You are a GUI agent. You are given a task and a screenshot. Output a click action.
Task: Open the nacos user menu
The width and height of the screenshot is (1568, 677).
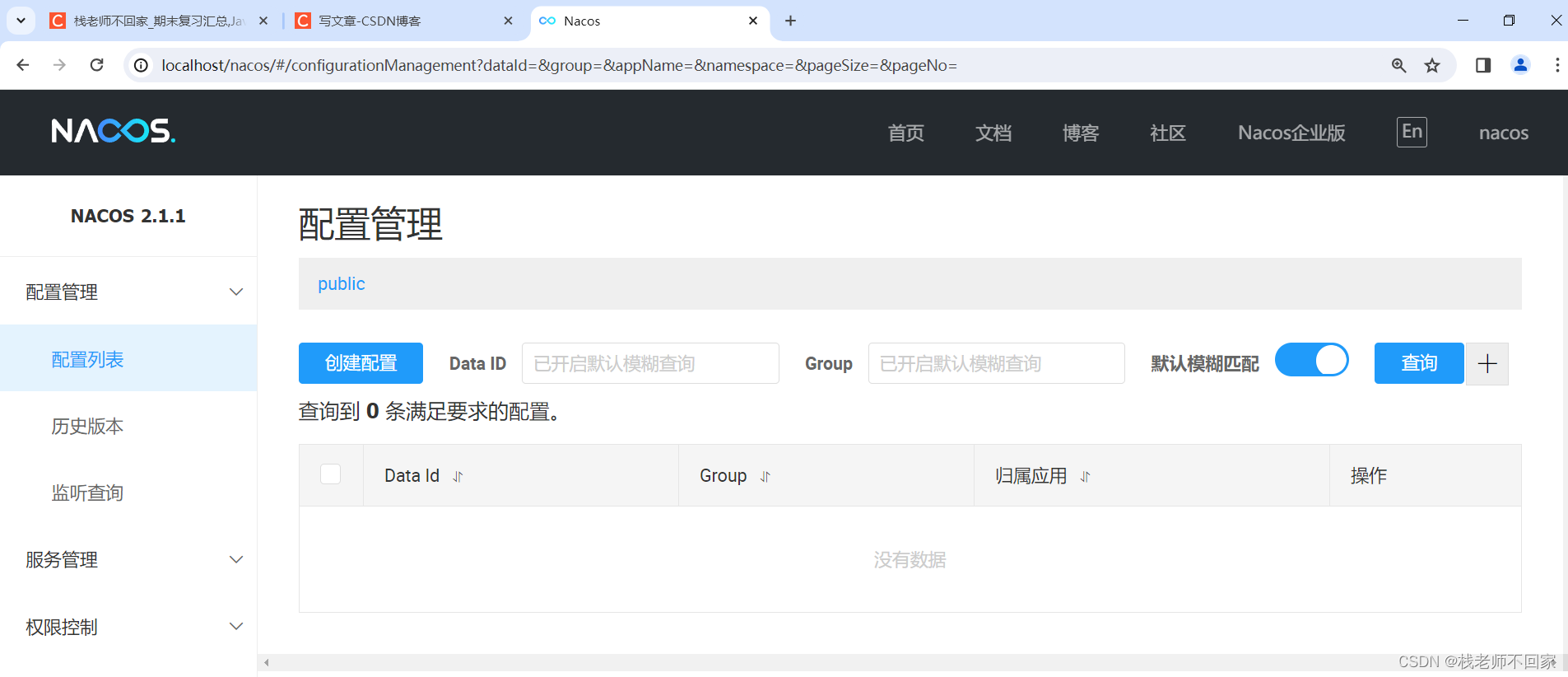1503,133
